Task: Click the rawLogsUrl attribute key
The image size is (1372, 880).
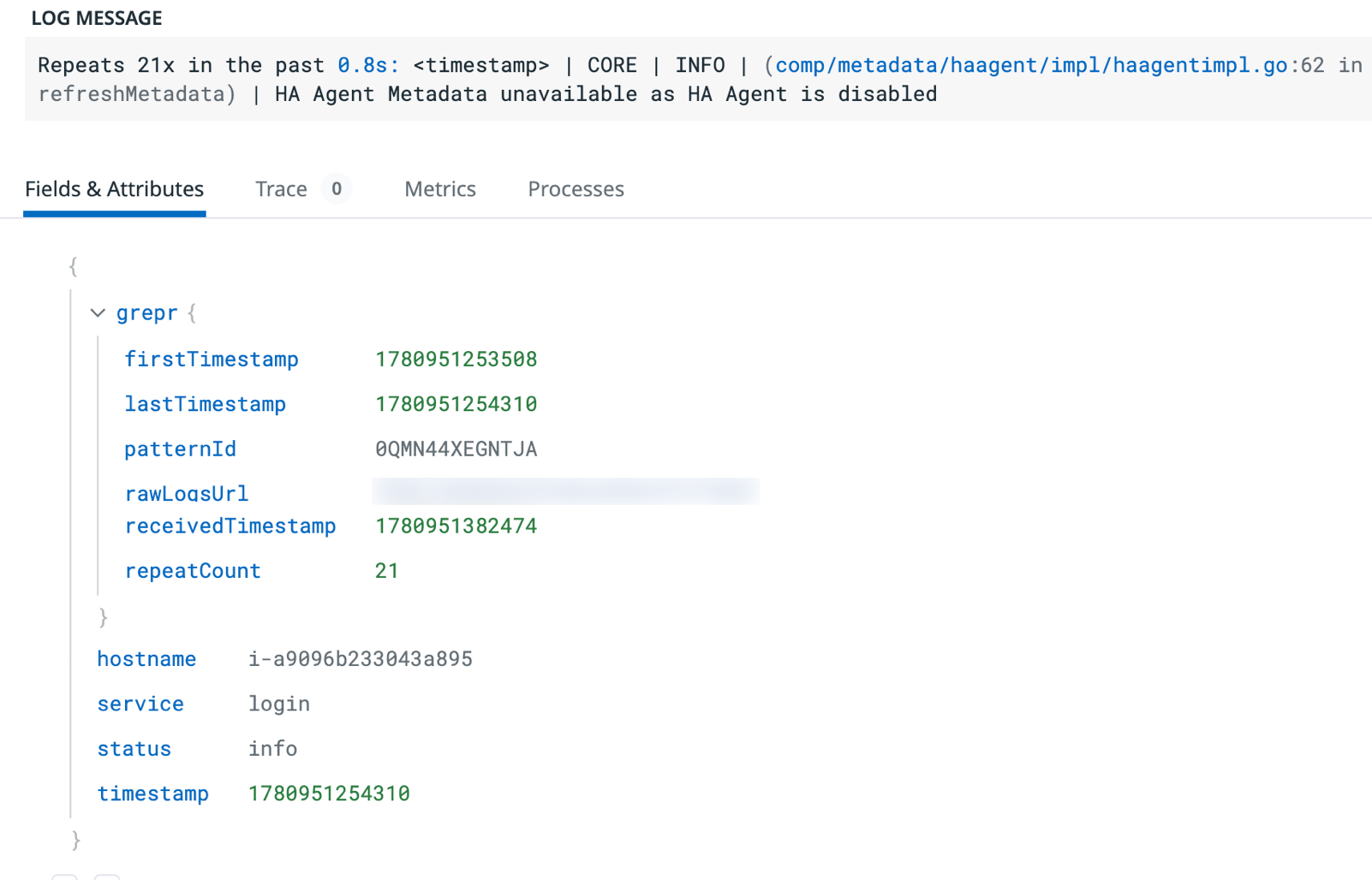Action: [x=187, y=494]
